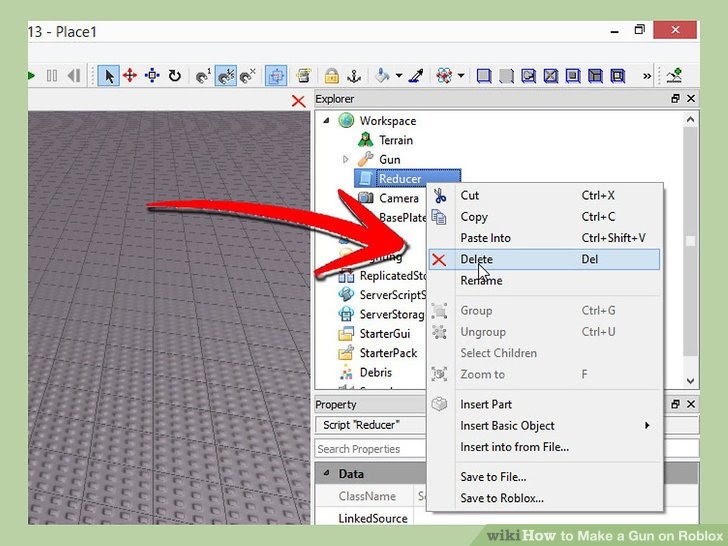
Task: Show more toolbar items via » chevron
Action: coord(647,76)
